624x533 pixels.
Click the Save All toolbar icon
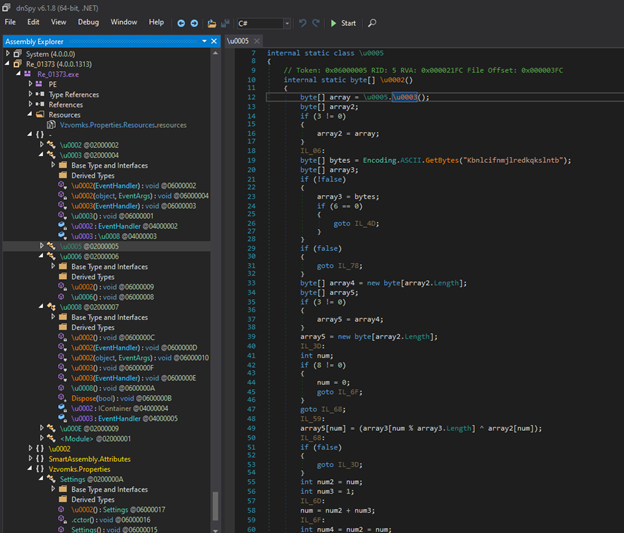tap(225, 22)
